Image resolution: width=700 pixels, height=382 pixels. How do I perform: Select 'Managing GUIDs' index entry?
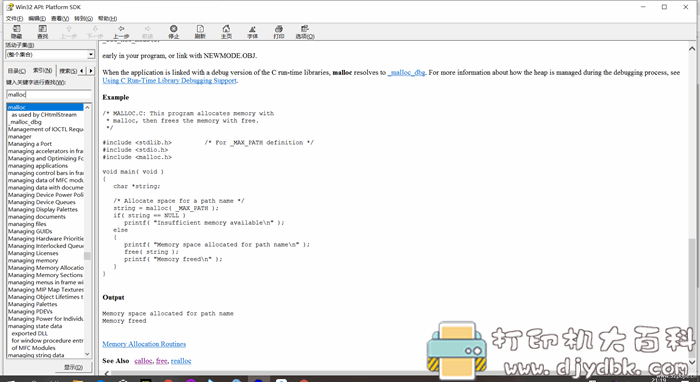pyautogui.click(x=30, y=231)
